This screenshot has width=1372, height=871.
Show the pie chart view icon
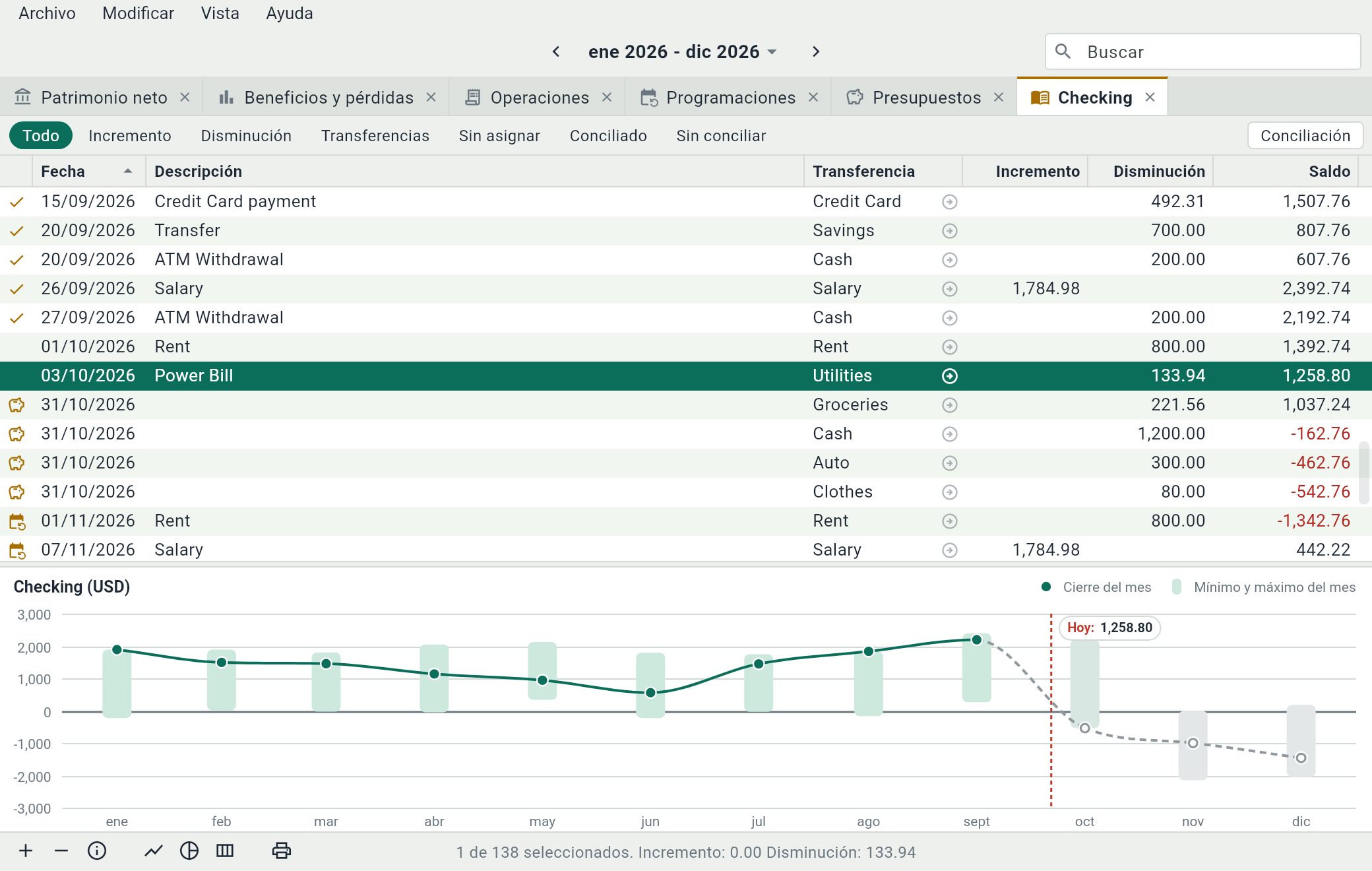point(189,851)
